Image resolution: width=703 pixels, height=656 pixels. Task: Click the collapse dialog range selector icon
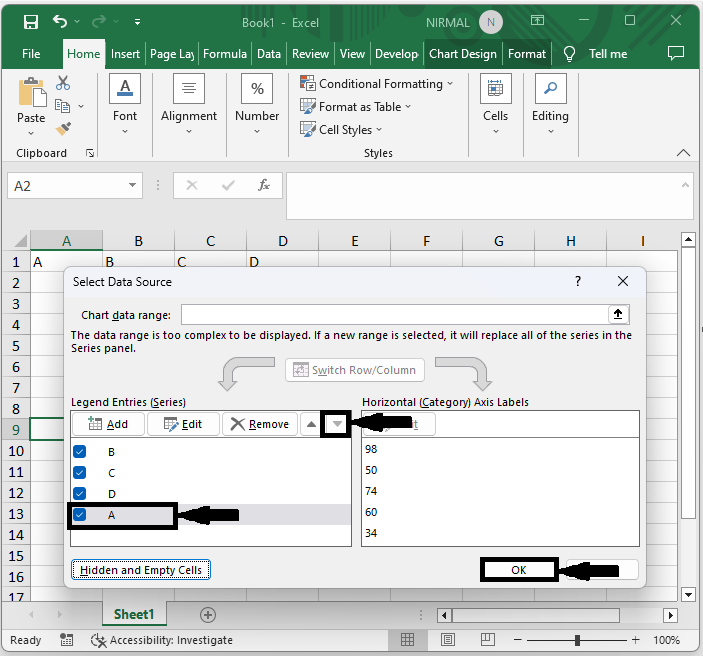(x=618, y=314)
